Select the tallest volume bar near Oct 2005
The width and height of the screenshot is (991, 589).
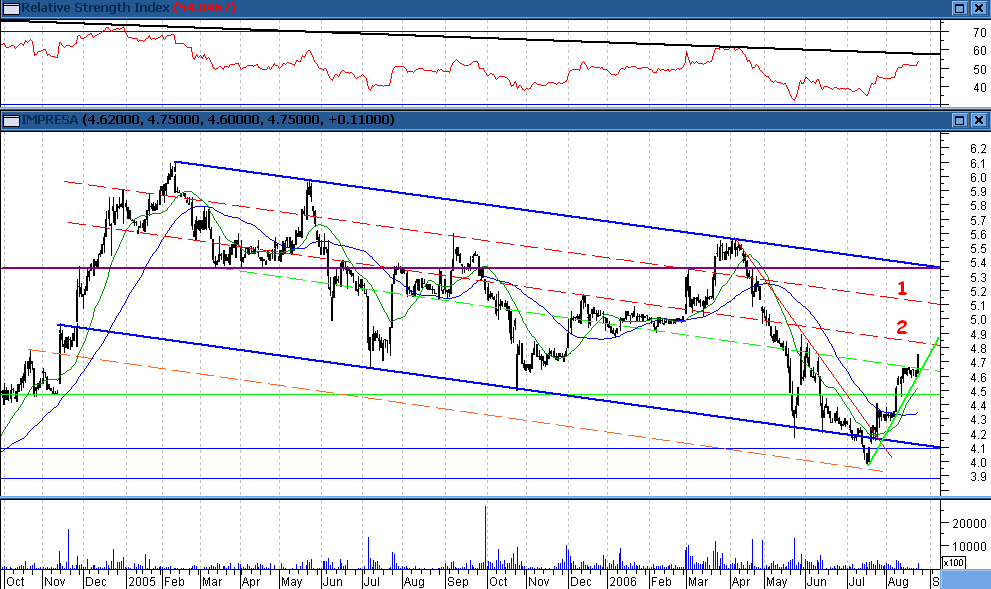485,537
